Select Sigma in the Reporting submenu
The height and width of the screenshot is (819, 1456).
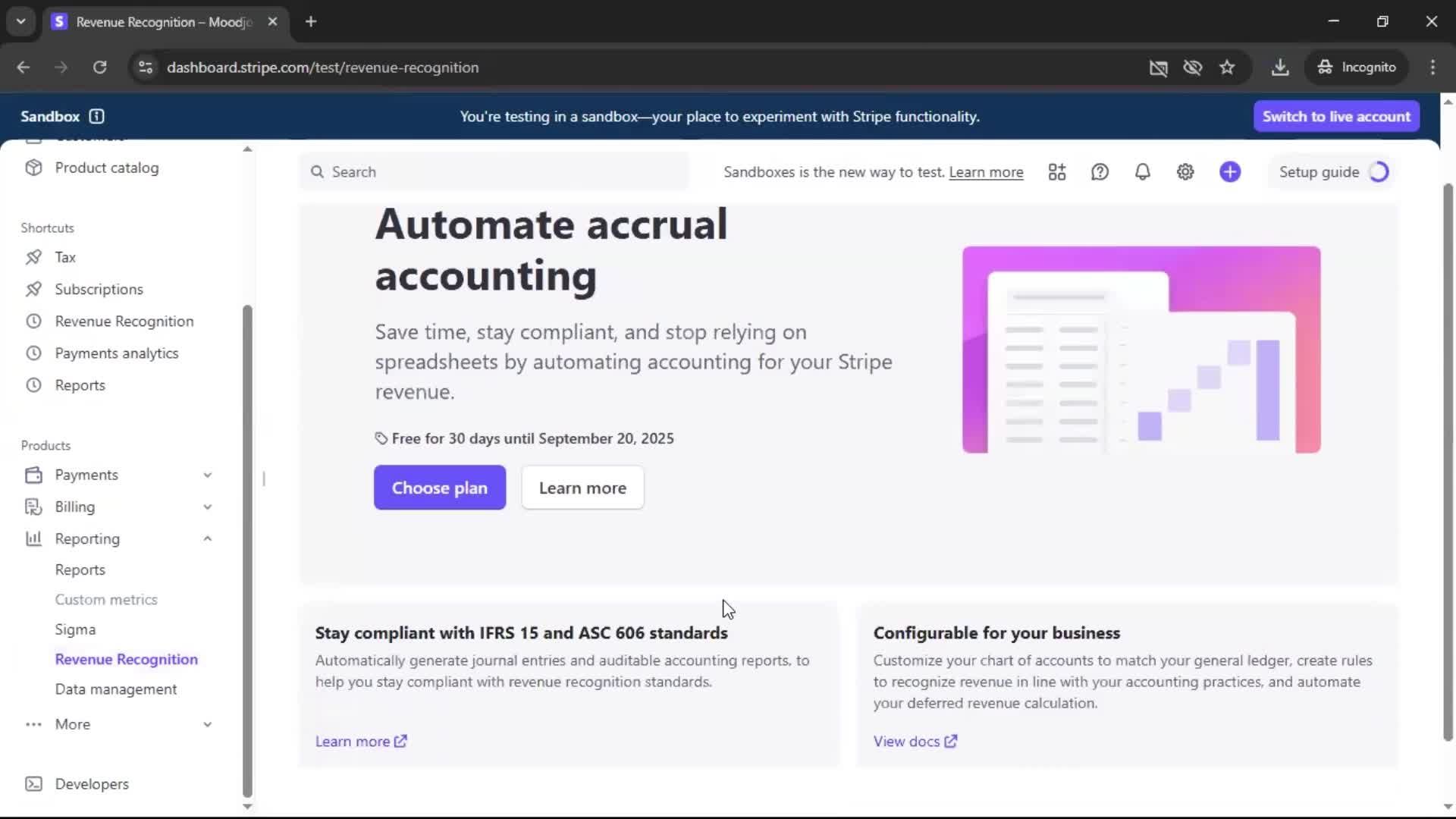click(75, 629)
